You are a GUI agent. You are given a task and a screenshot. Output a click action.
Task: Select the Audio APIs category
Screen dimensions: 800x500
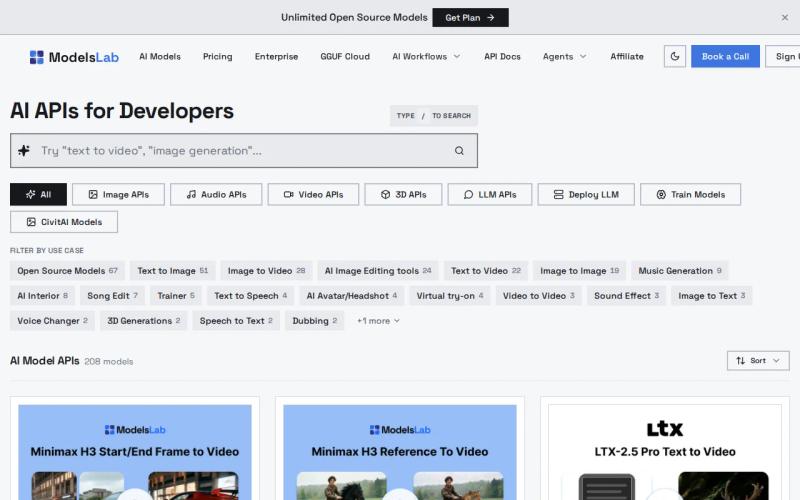(216, 194)
